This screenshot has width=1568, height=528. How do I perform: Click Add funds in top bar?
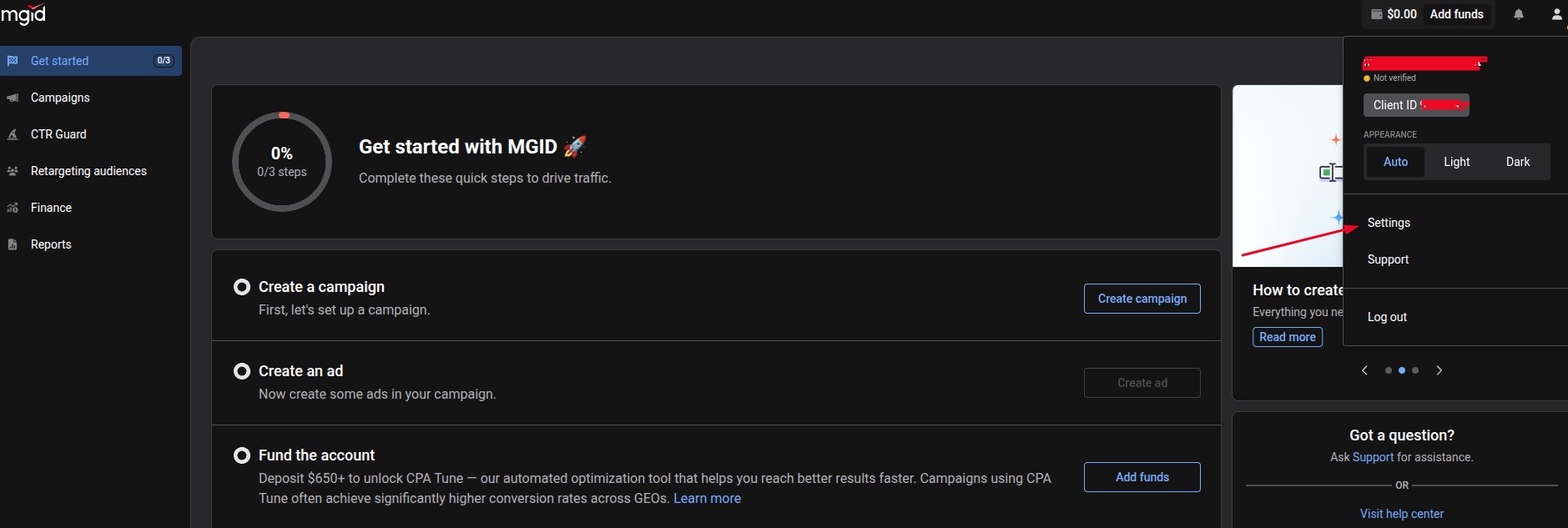click(1456, 14)
